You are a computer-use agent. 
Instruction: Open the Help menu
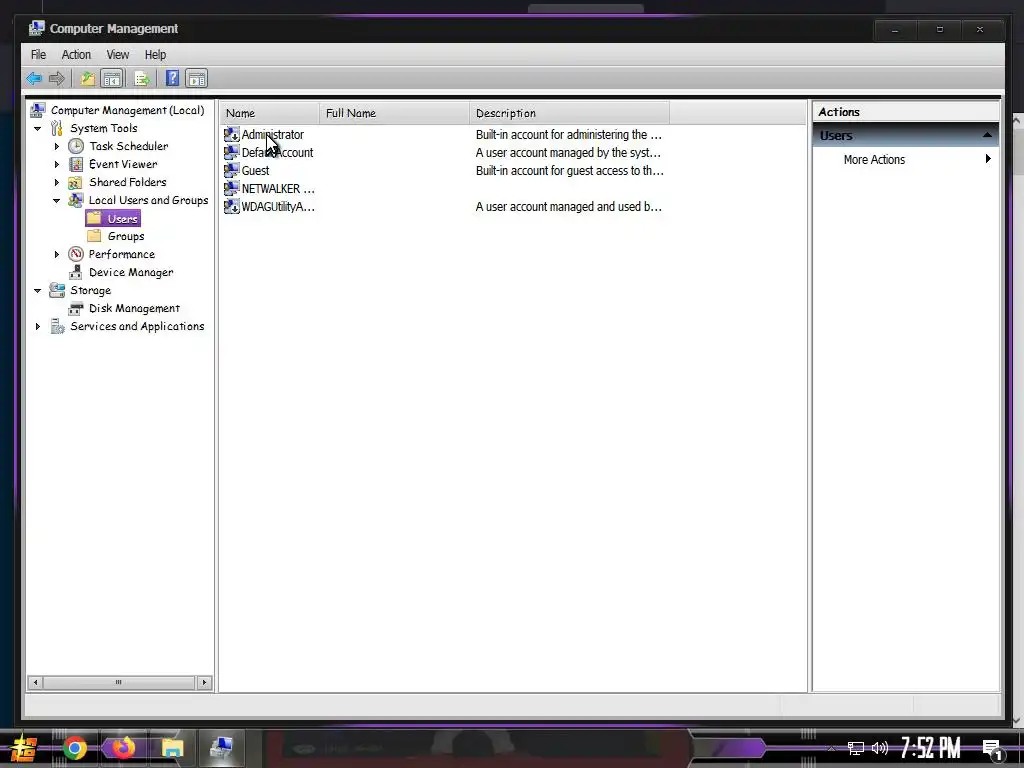click(155, 55)
